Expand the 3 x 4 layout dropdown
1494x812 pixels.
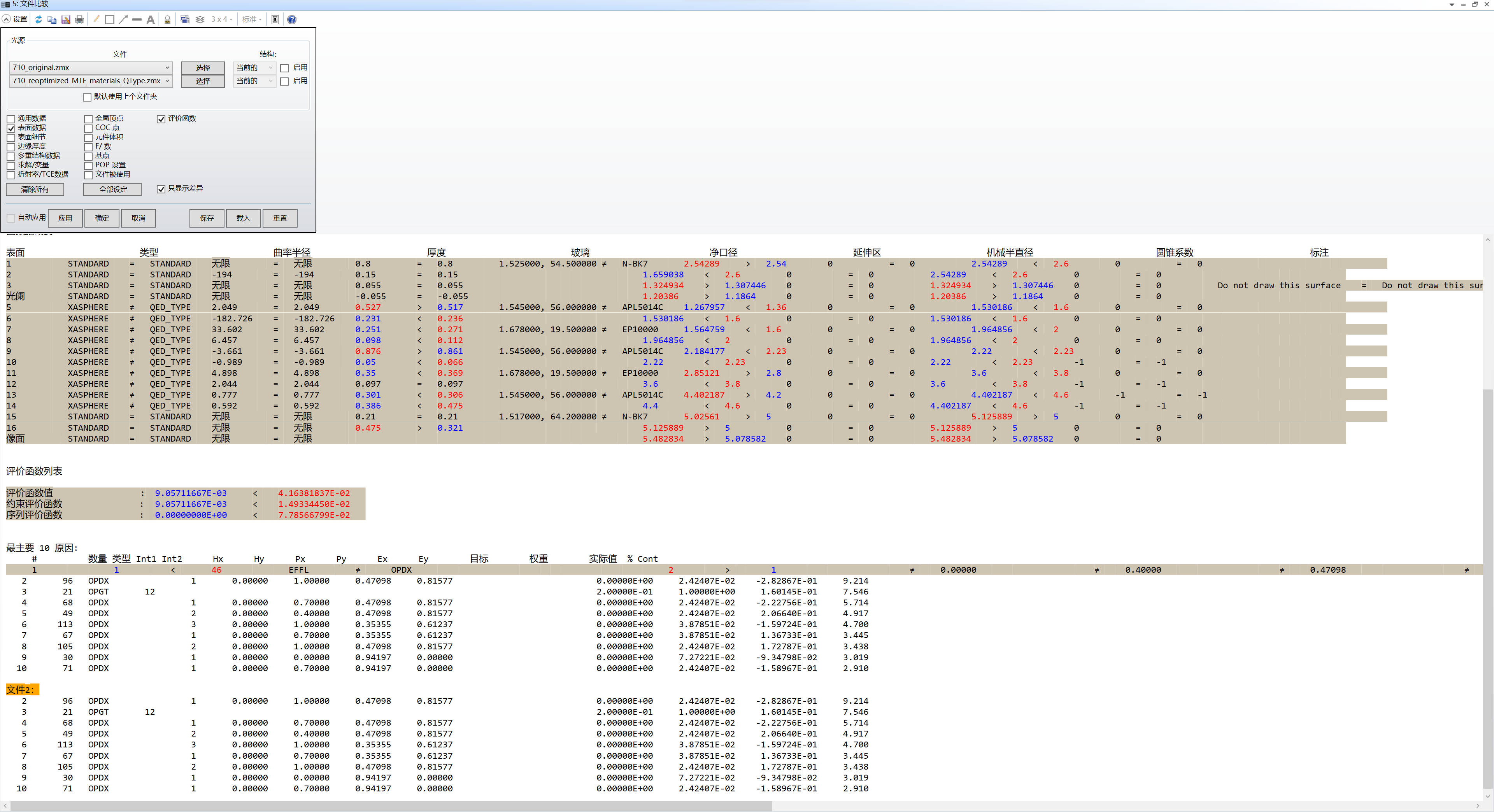pyautogui.click(x=222, y=19)
